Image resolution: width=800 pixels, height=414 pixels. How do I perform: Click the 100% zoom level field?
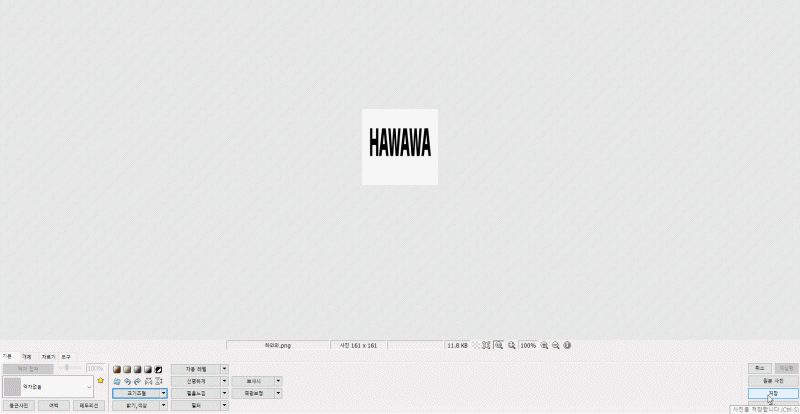[x=528, y=346]
